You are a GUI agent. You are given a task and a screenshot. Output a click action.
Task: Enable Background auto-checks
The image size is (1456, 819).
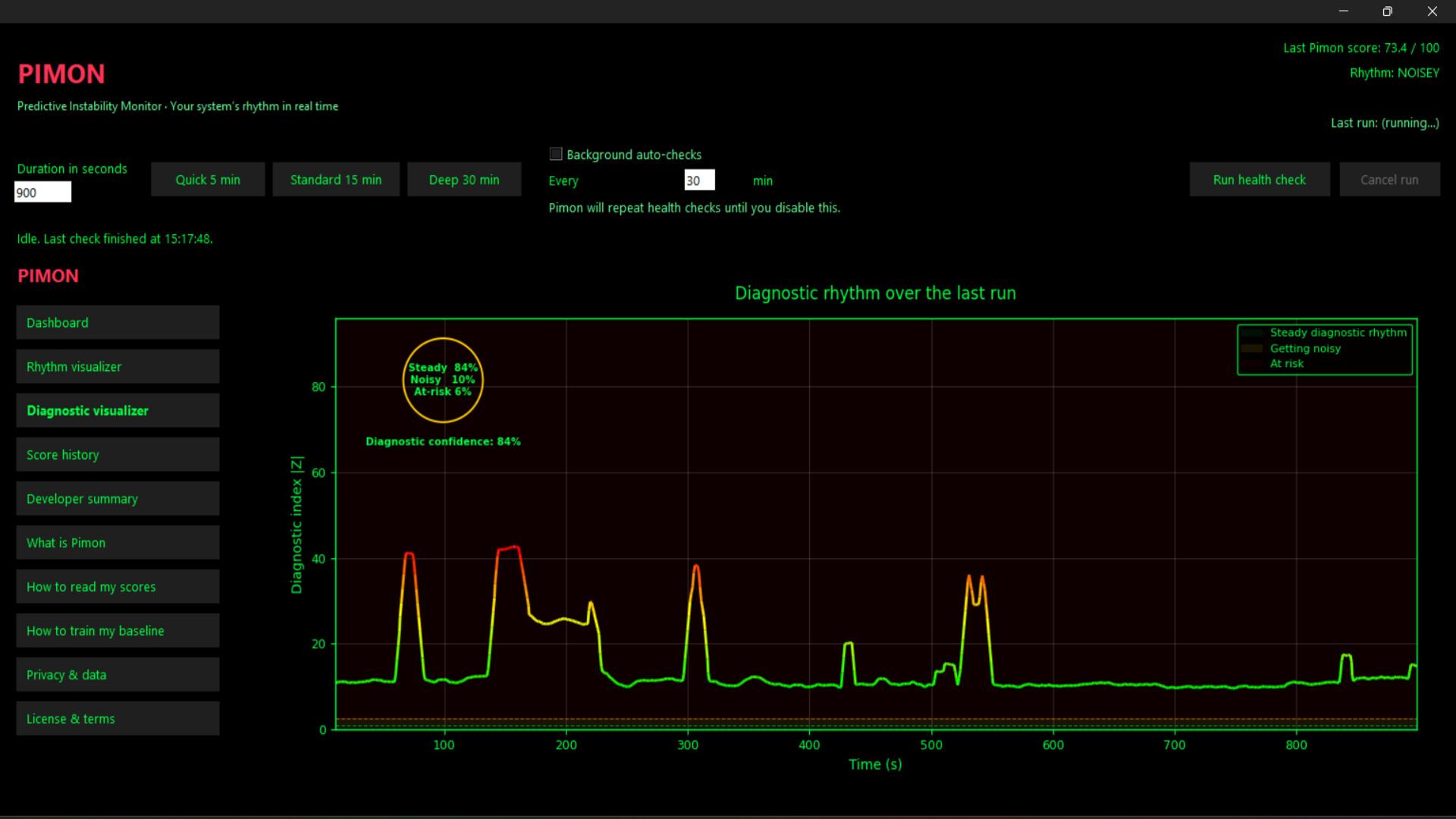point(556,153)
